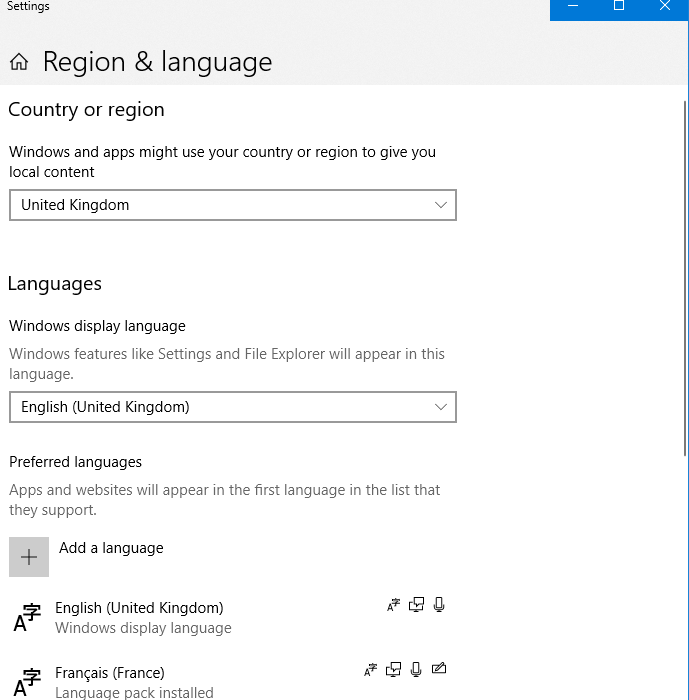Click the Home icon beside Region & language
Viewport: 689px width, 700px height.
tap(19, 63)
